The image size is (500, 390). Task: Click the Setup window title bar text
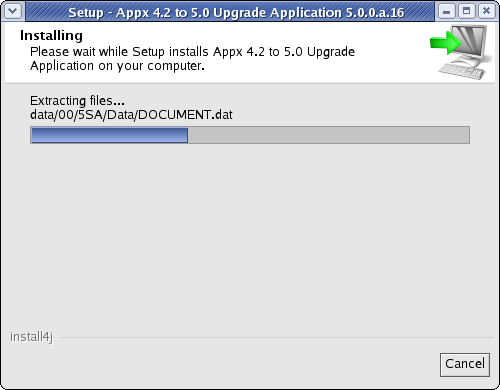236,13
